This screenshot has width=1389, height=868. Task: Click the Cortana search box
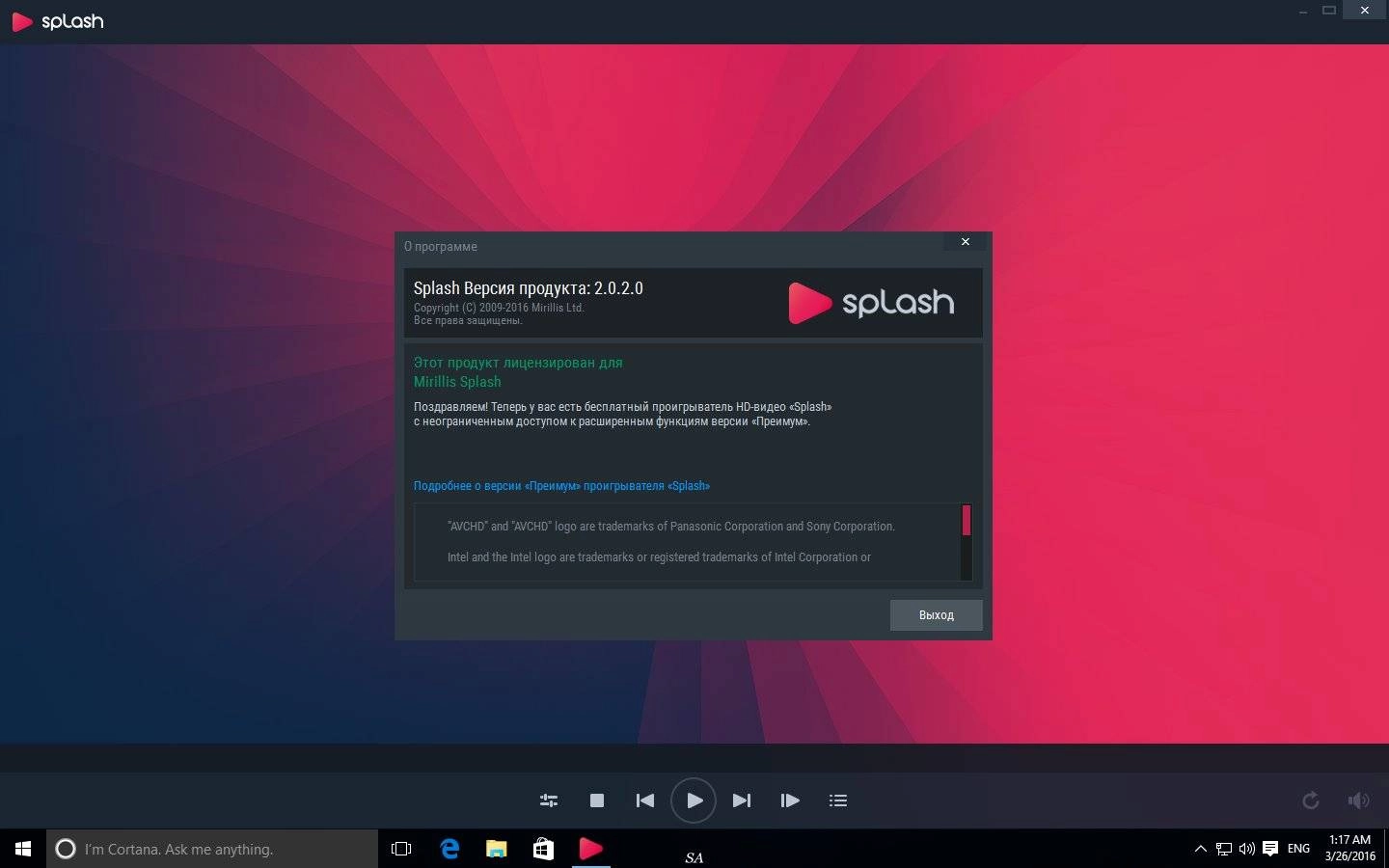coord(212,849)
